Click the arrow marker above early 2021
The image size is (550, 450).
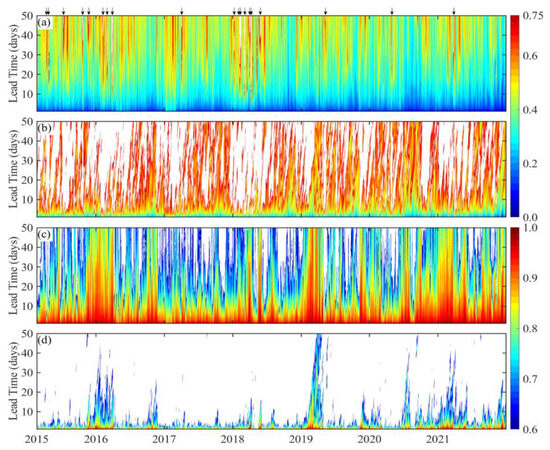coord(454,11)
